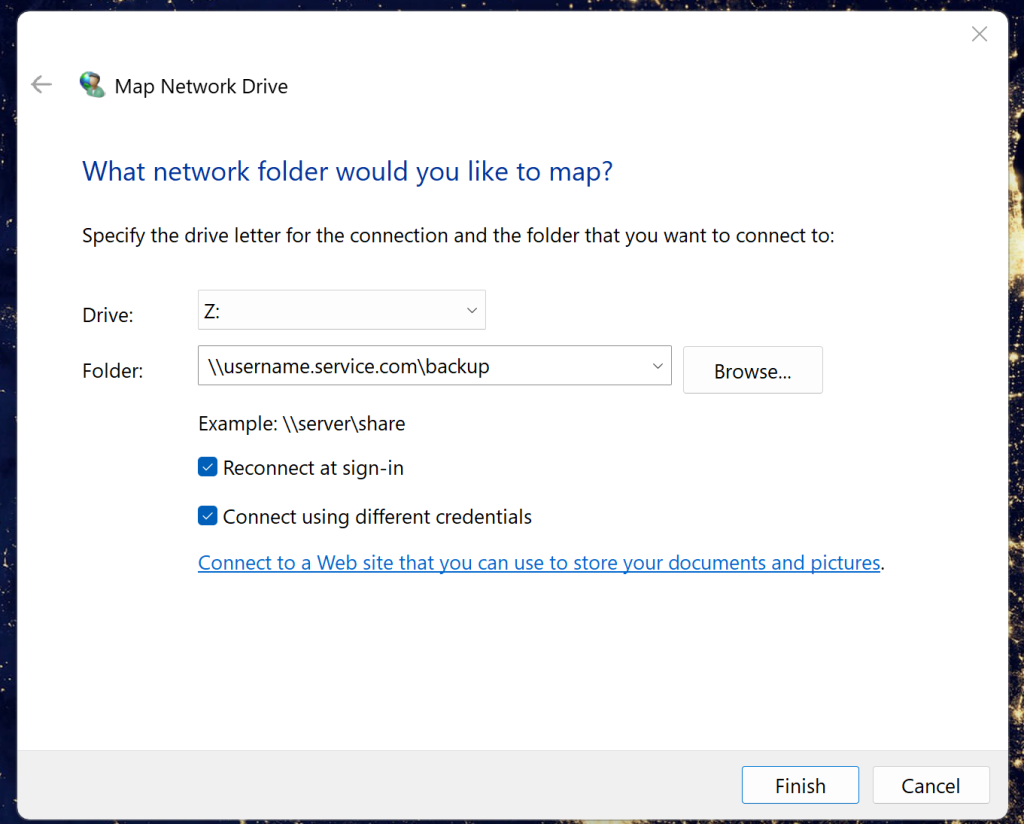Cancel the network drive mapping
Image resolution: width=1024 pixels, height=824 pixels.
930,785
